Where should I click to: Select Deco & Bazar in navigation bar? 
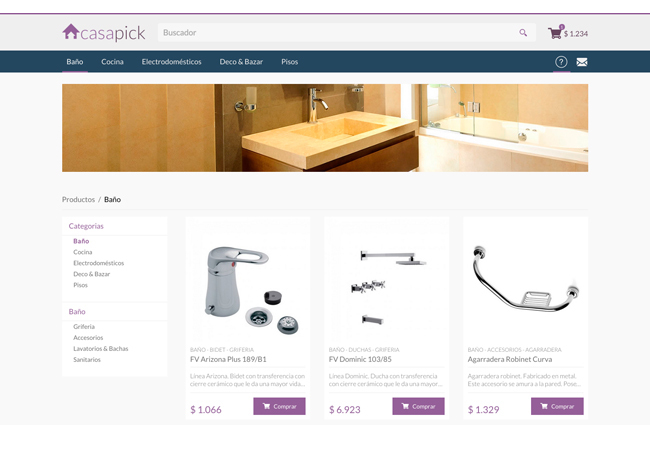point(241,62)
